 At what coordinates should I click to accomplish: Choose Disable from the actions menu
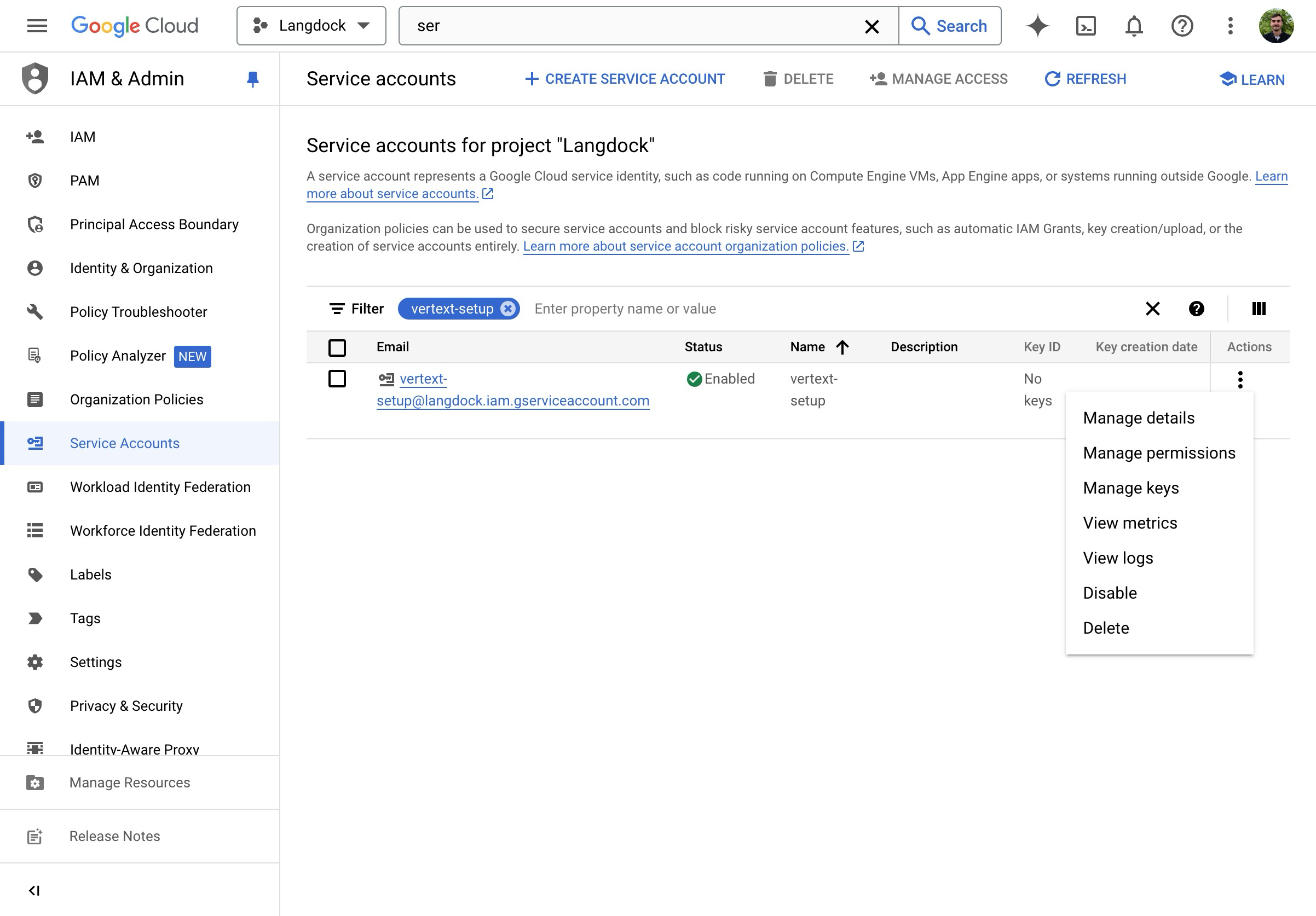1159,593
